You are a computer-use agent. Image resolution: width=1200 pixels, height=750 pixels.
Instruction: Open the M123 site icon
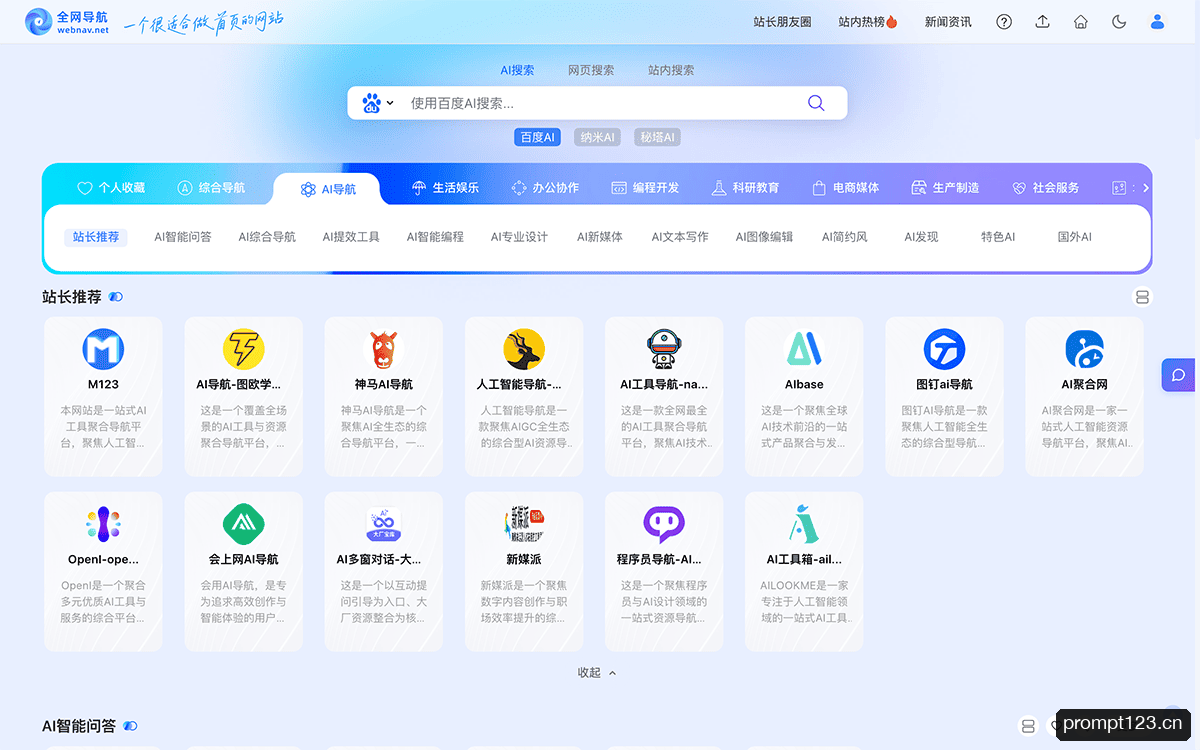pyautogui.click(x=103, y=349)
